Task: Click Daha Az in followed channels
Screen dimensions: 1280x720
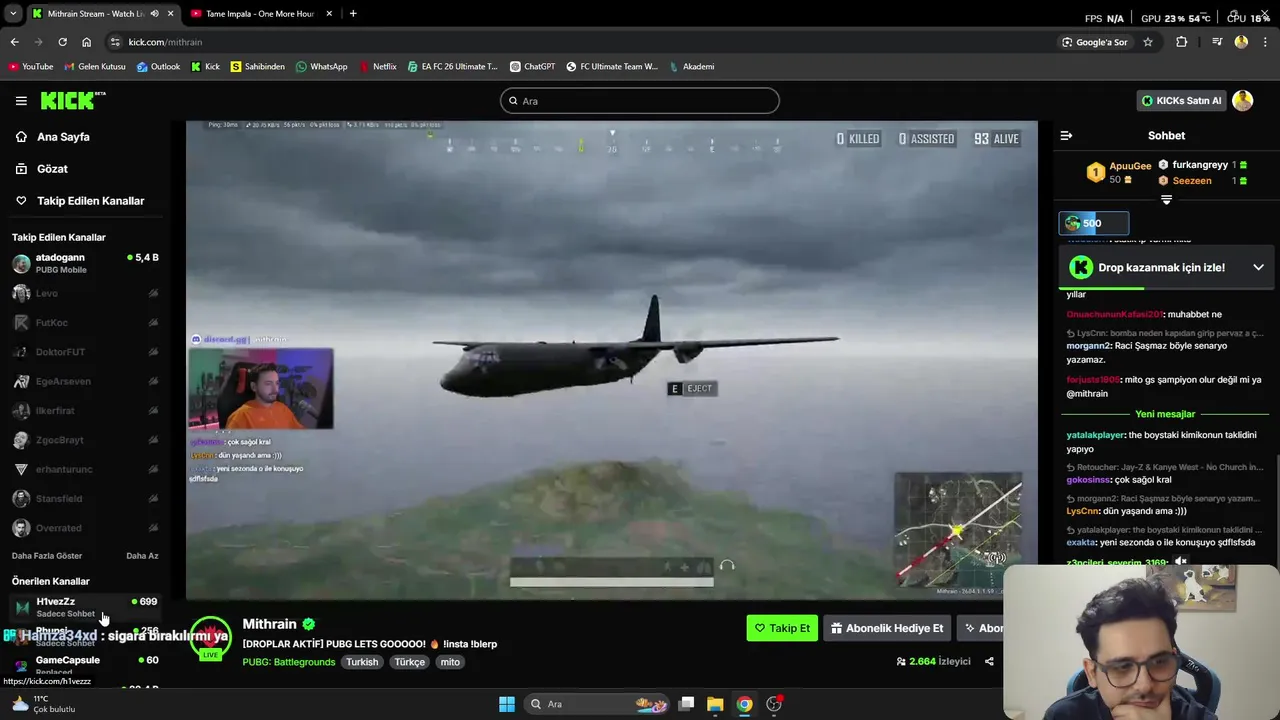Action: click(142, 556)
